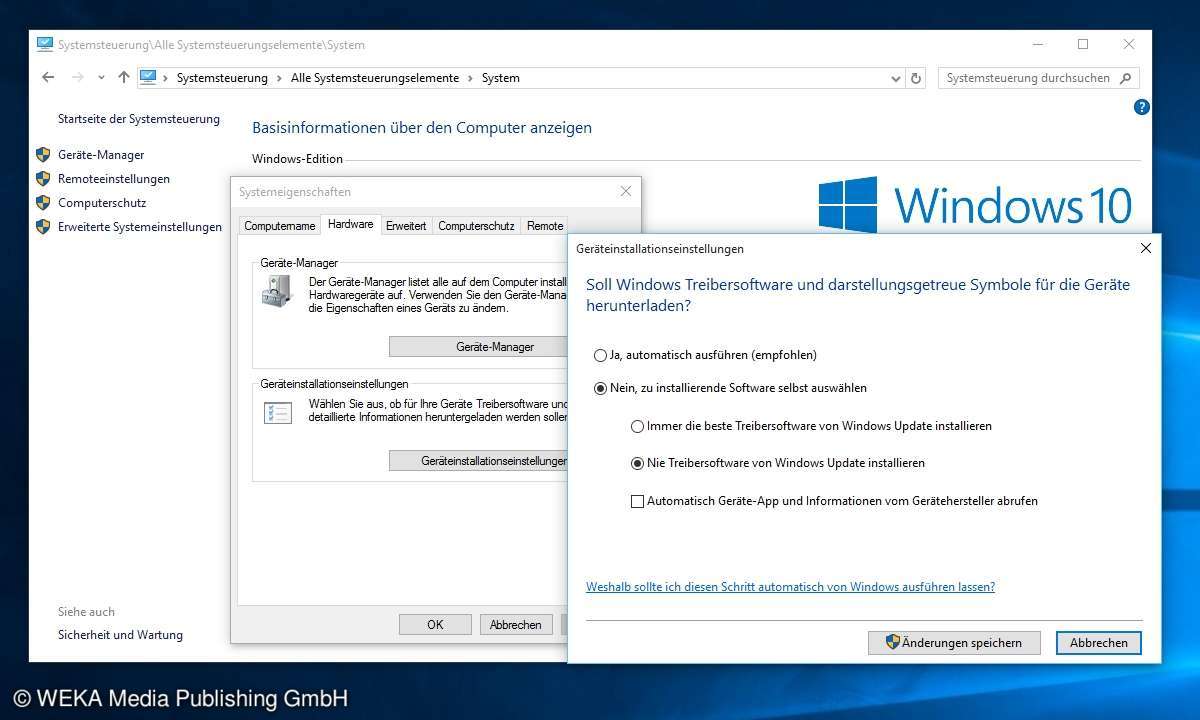Click the Systemsteuerung breadcrumb segment
This screenshot has width=1200, height=720.
[222, 78]
